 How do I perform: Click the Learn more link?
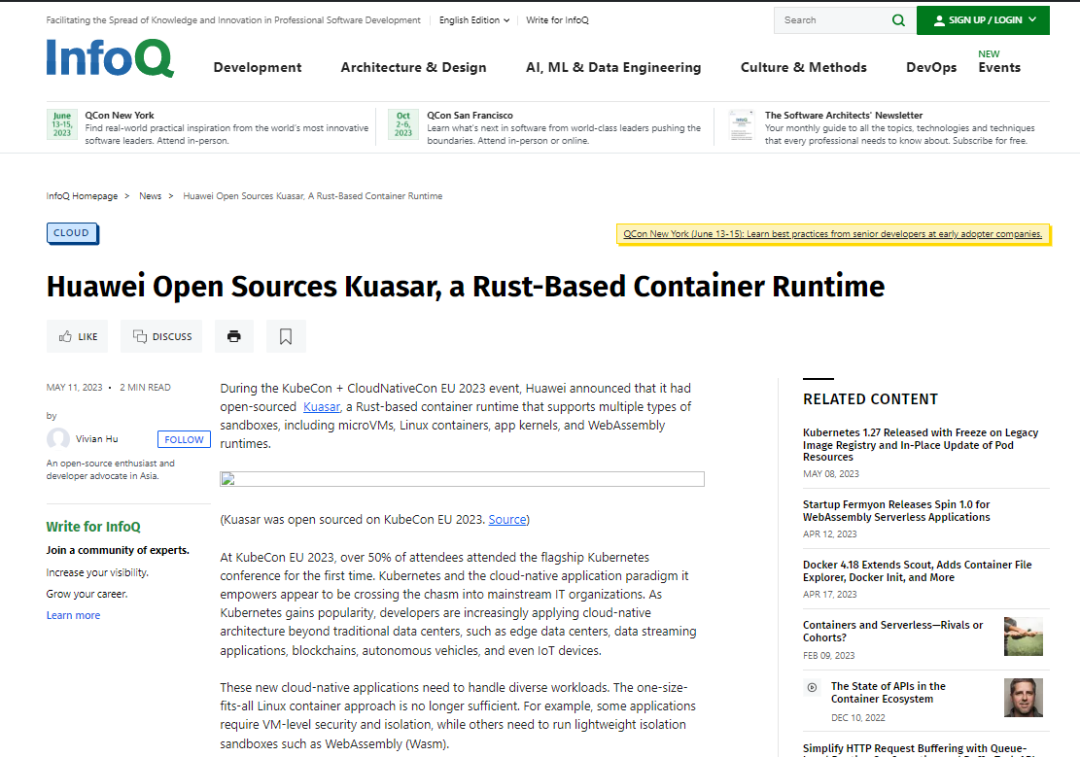coord(73,615)
